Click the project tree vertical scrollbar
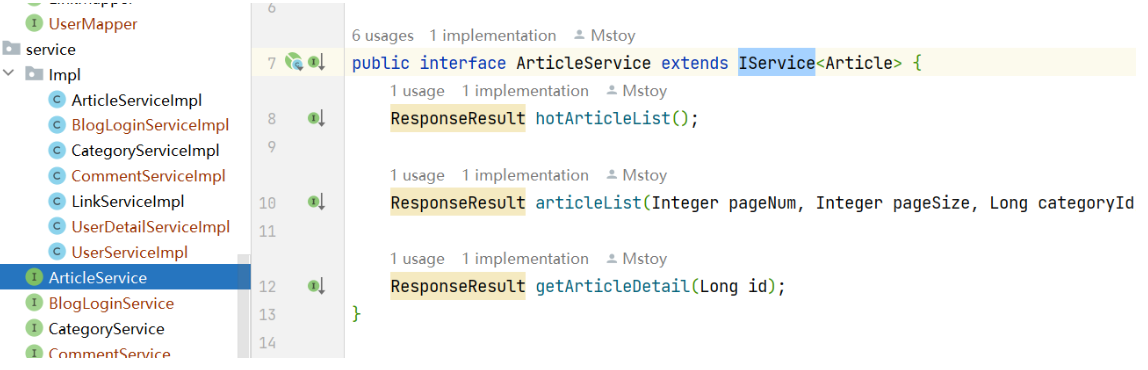Screen dimensions: 1148x370 point(244,306)
